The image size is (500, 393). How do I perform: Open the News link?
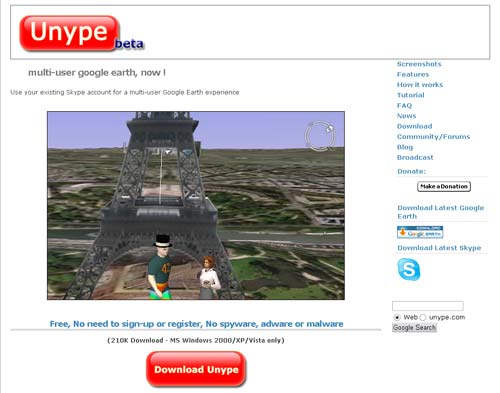406,116
